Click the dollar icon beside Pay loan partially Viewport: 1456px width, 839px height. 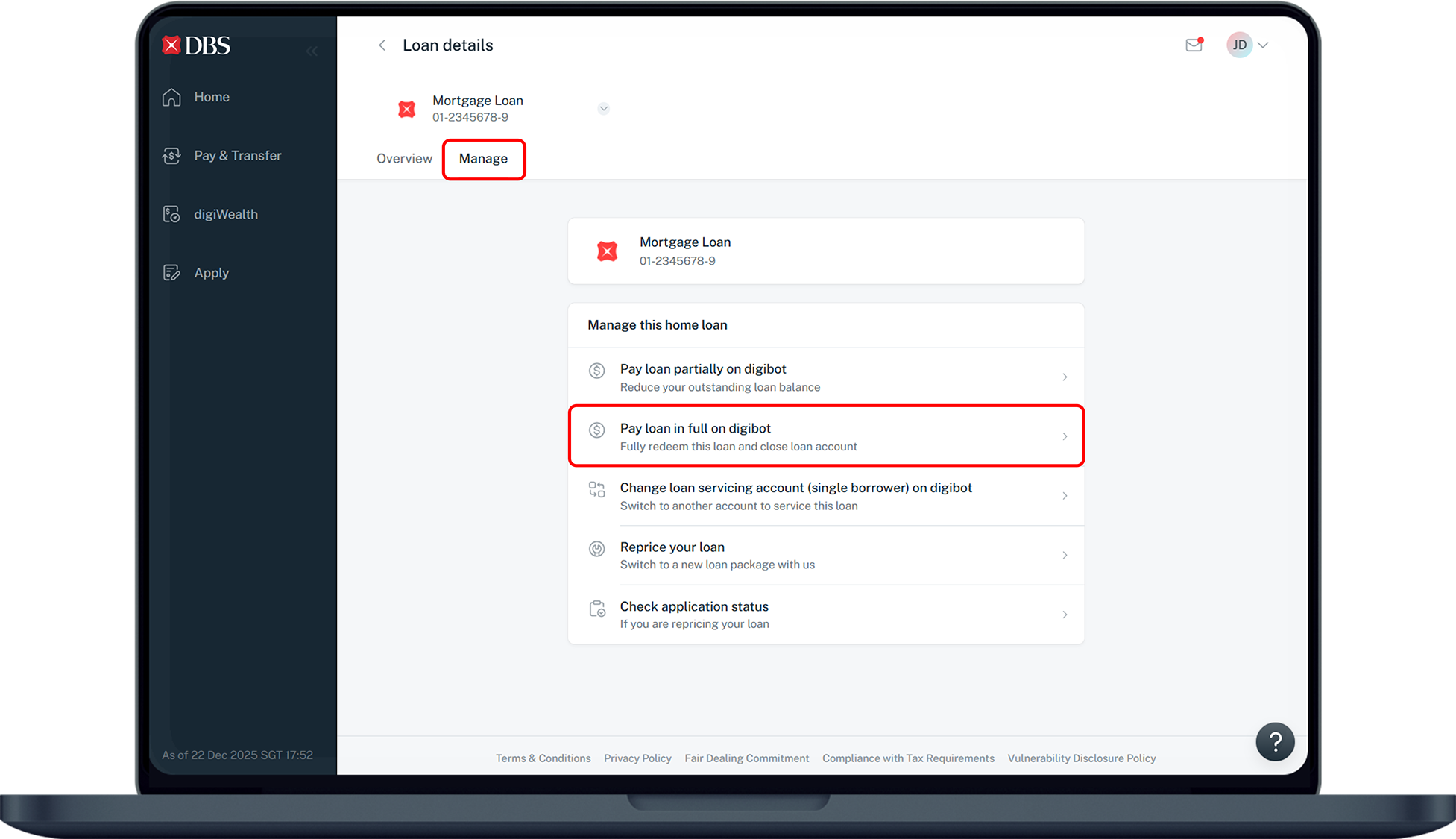coord(597,370)
